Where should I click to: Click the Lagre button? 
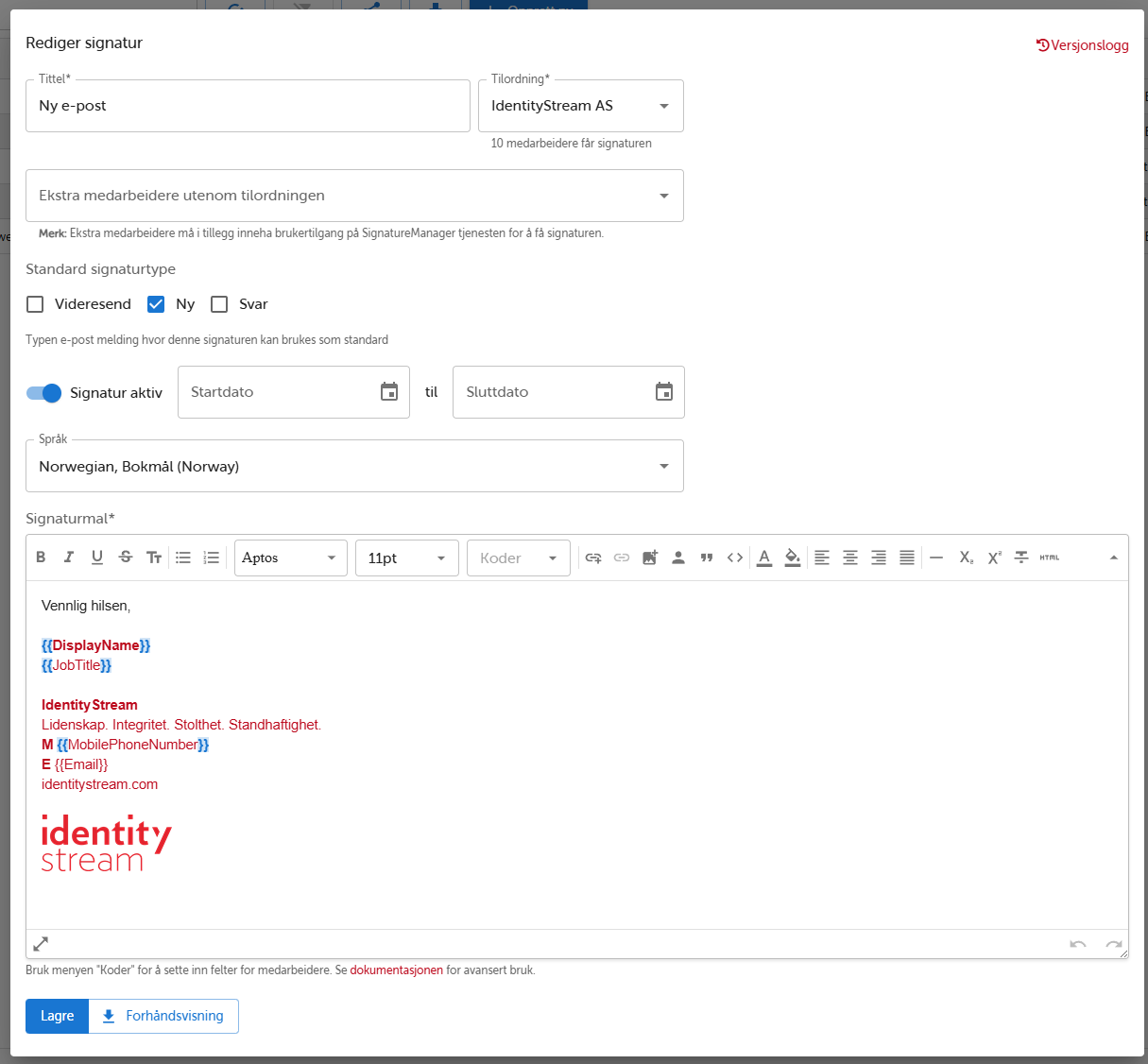[x=57, y=1016]
